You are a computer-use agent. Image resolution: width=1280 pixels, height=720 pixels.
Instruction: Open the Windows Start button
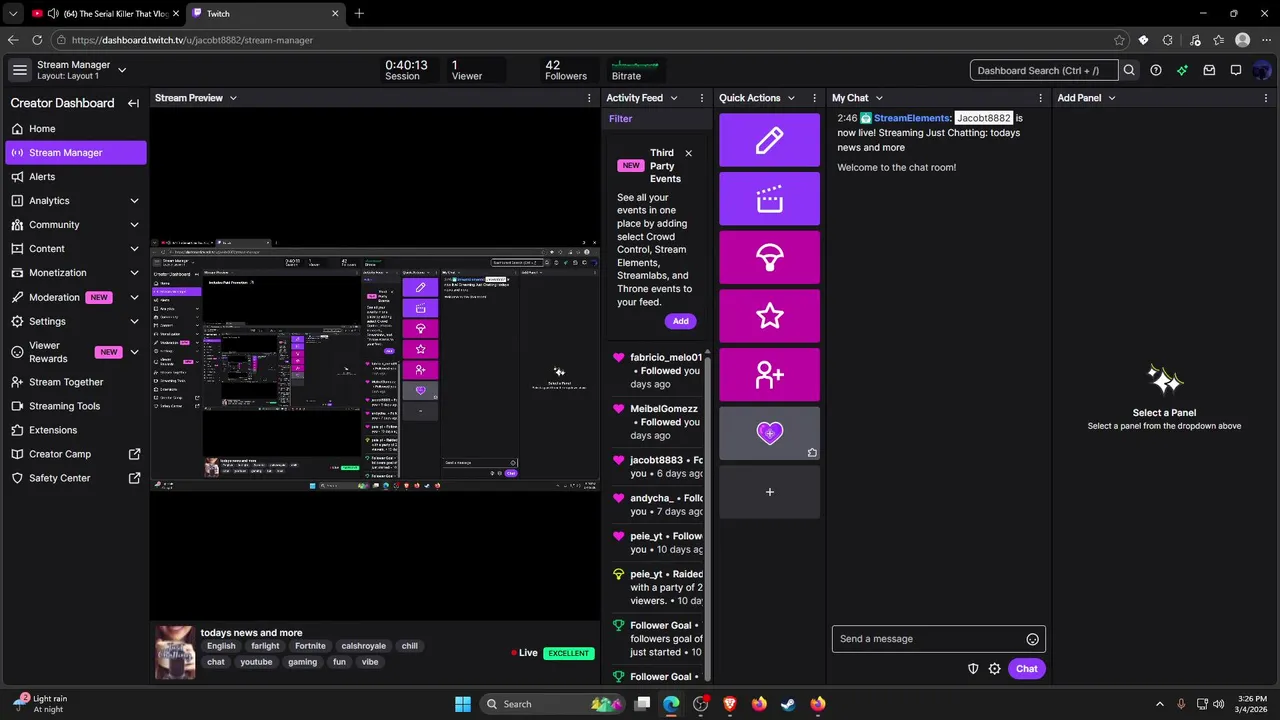click(x=463, y=704)
